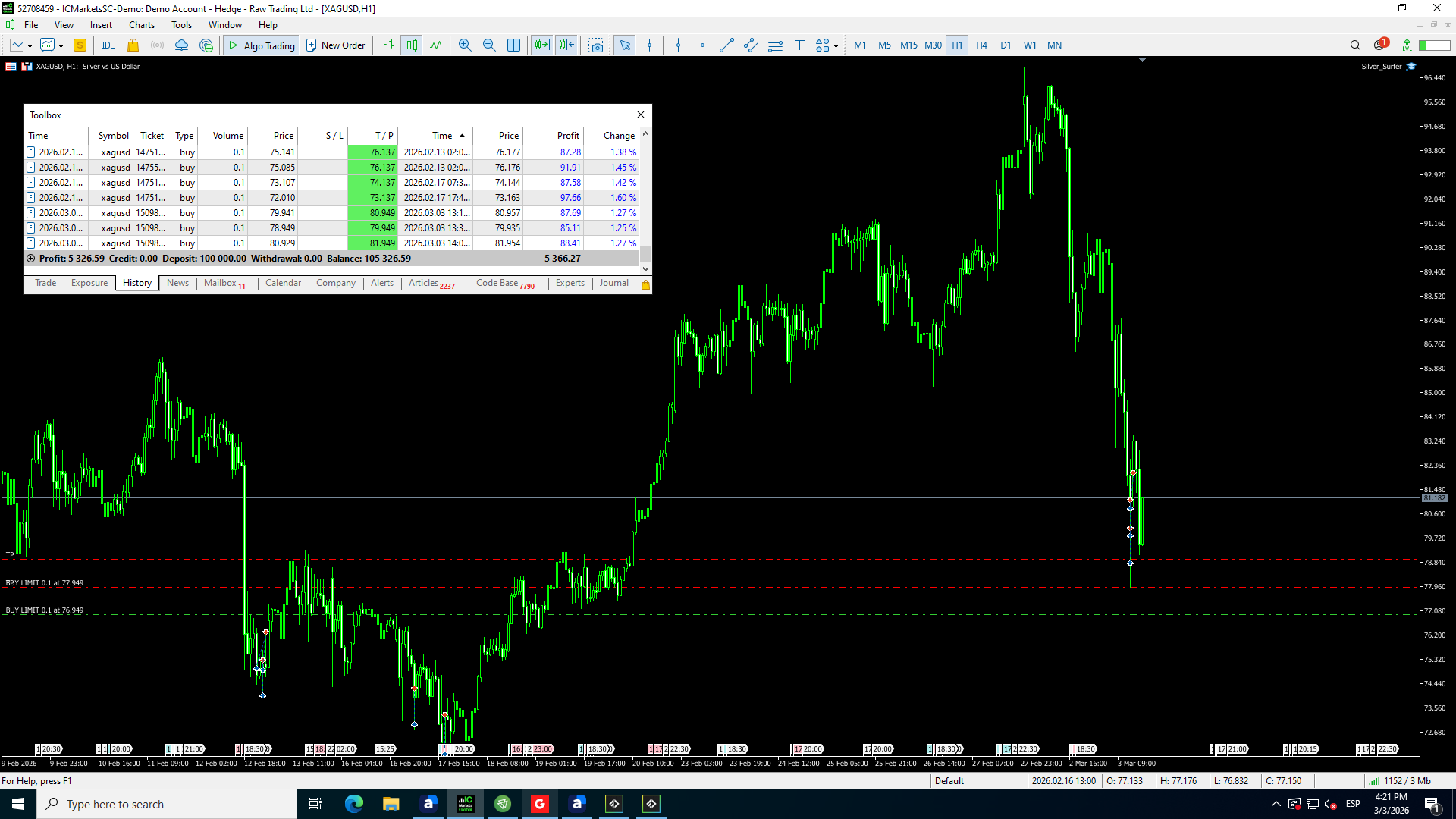The image size is (1456, 819).
Task: Click the chart screenshot camera icon
Action: (x=596, y=45)
